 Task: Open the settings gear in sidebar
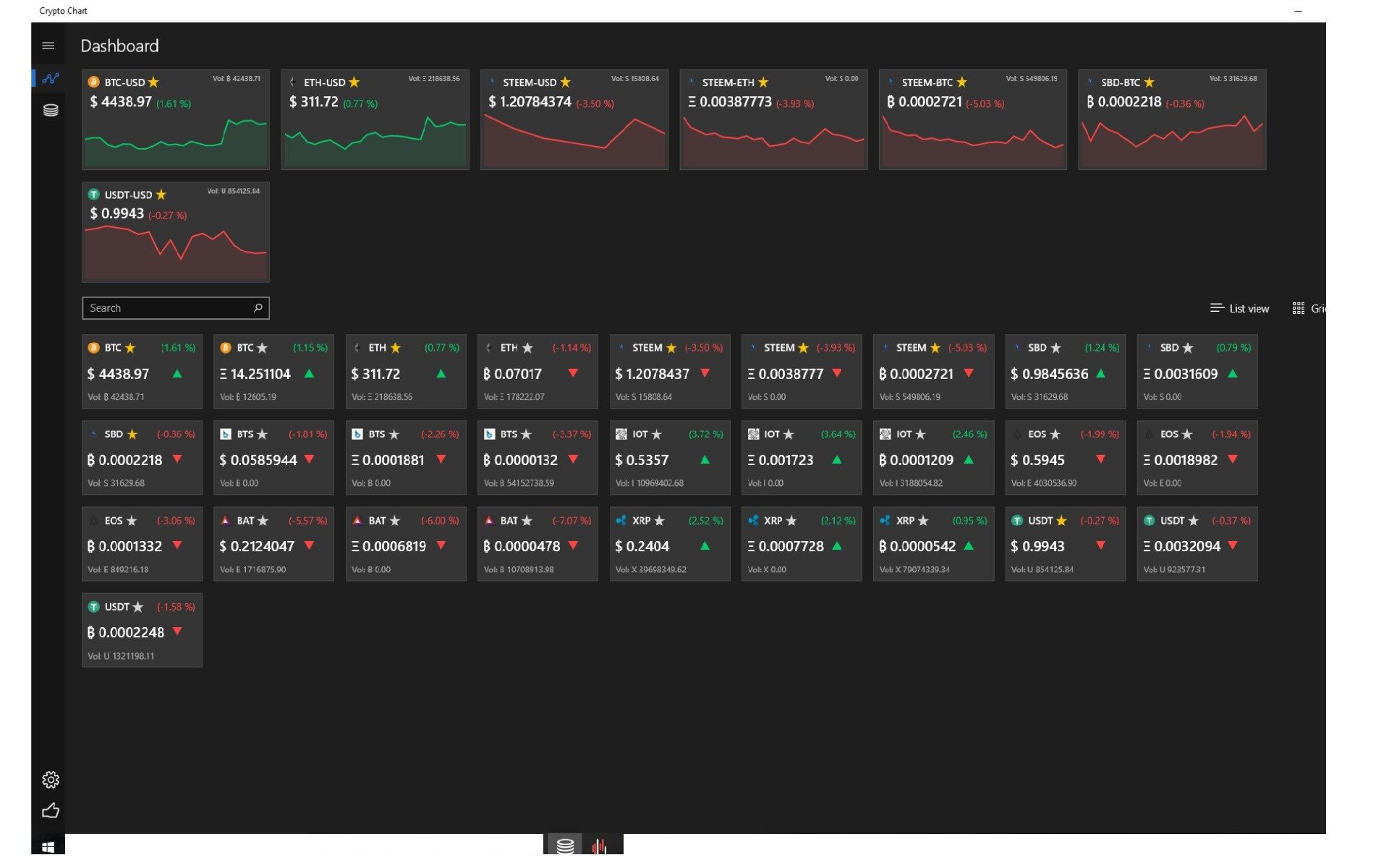(51, 780)
